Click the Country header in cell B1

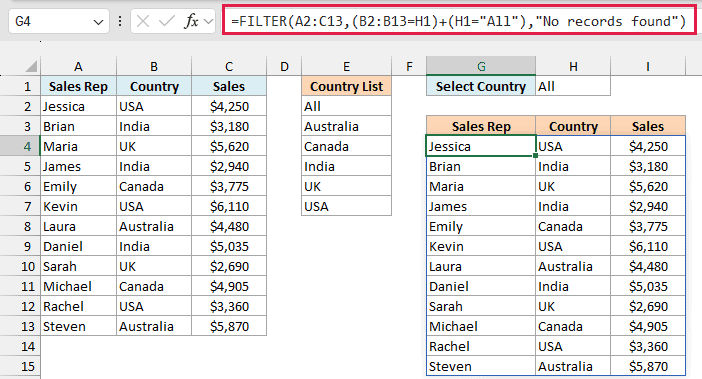point(154,86)
